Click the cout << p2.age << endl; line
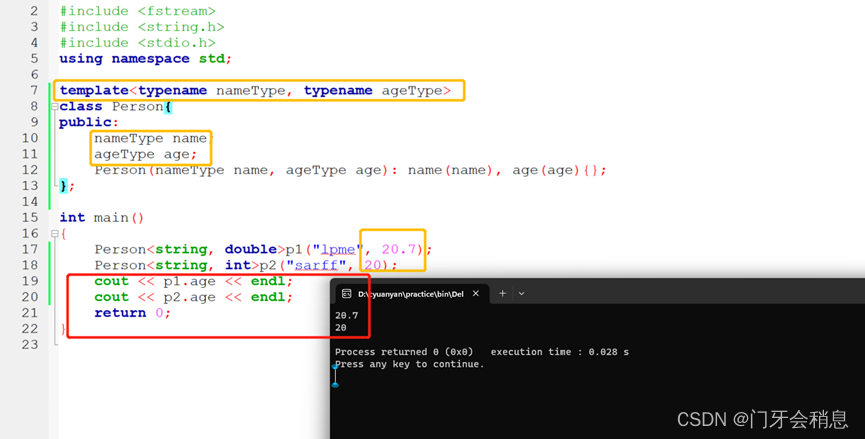The height and width of the screenshot is (439, 865). tap(193, 297)
